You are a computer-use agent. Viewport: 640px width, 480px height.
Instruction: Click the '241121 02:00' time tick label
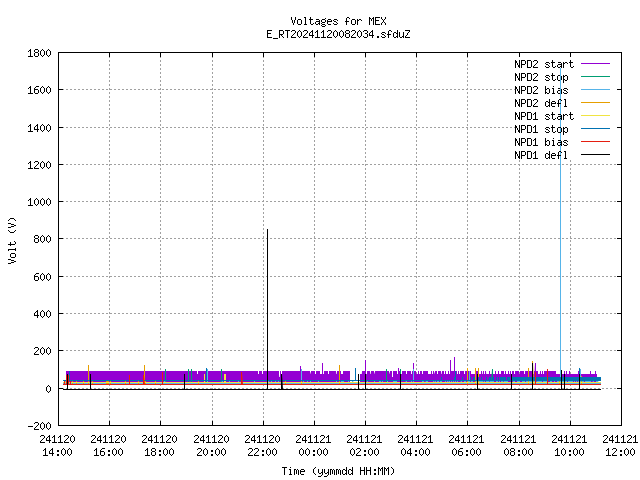pos(364,446)
